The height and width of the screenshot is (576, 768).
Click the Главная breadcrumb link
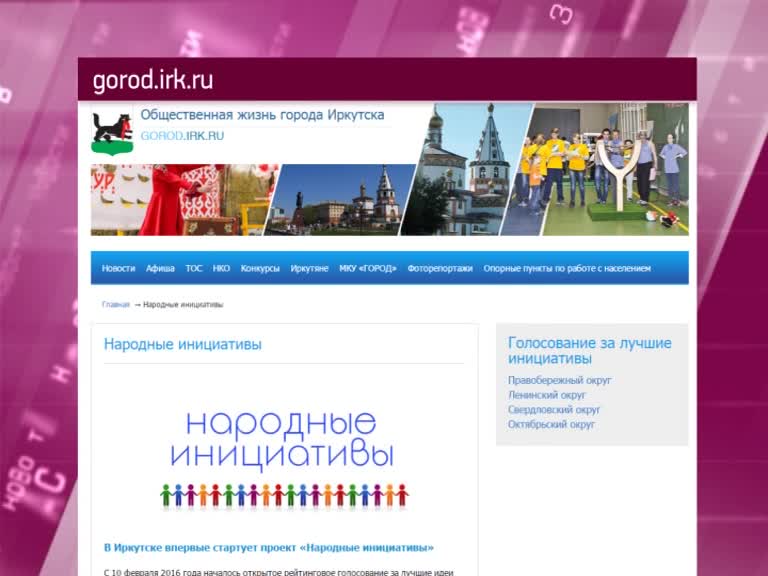point(116,305)
